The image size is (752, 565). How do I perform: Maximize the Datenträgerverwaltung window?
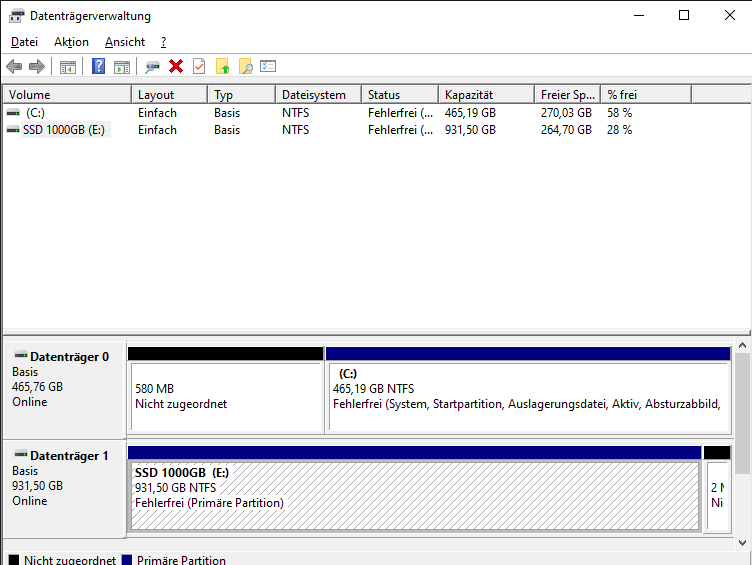684,15
